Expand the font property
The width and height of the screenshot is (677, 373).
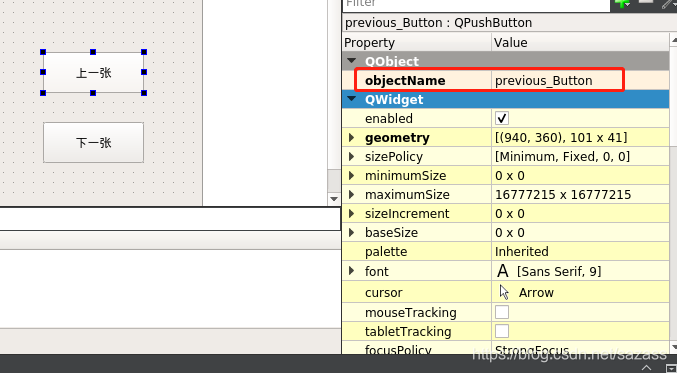click(x=351, y=271)
